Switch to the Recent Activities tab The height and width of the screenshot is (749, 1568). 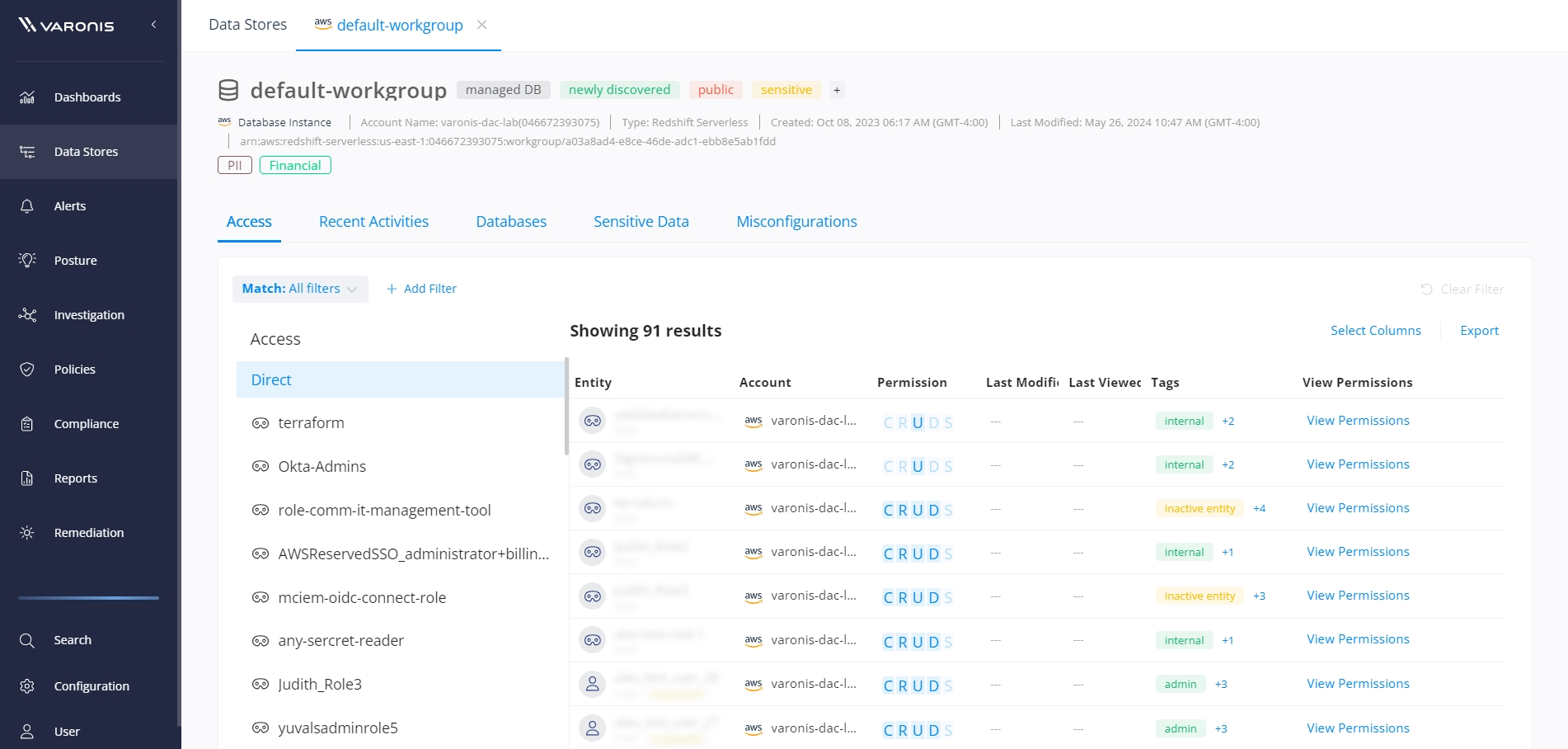tap(373, 222)
